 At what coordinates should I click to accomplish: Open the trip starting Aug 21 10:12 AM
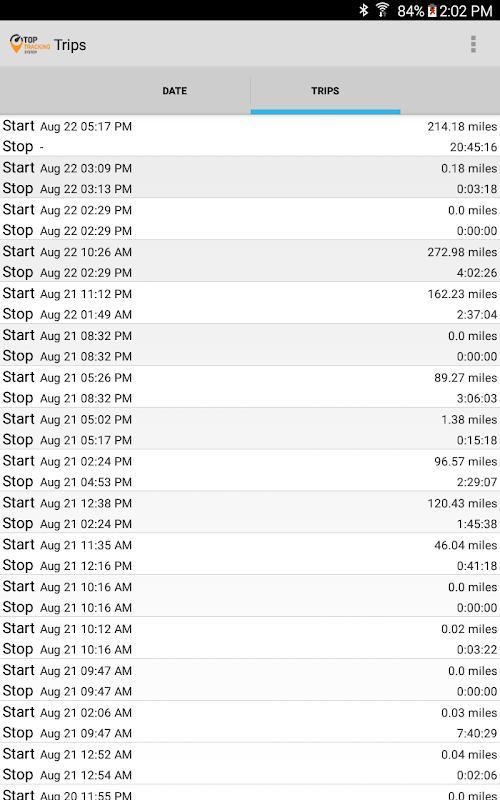[x=250, y=638]
